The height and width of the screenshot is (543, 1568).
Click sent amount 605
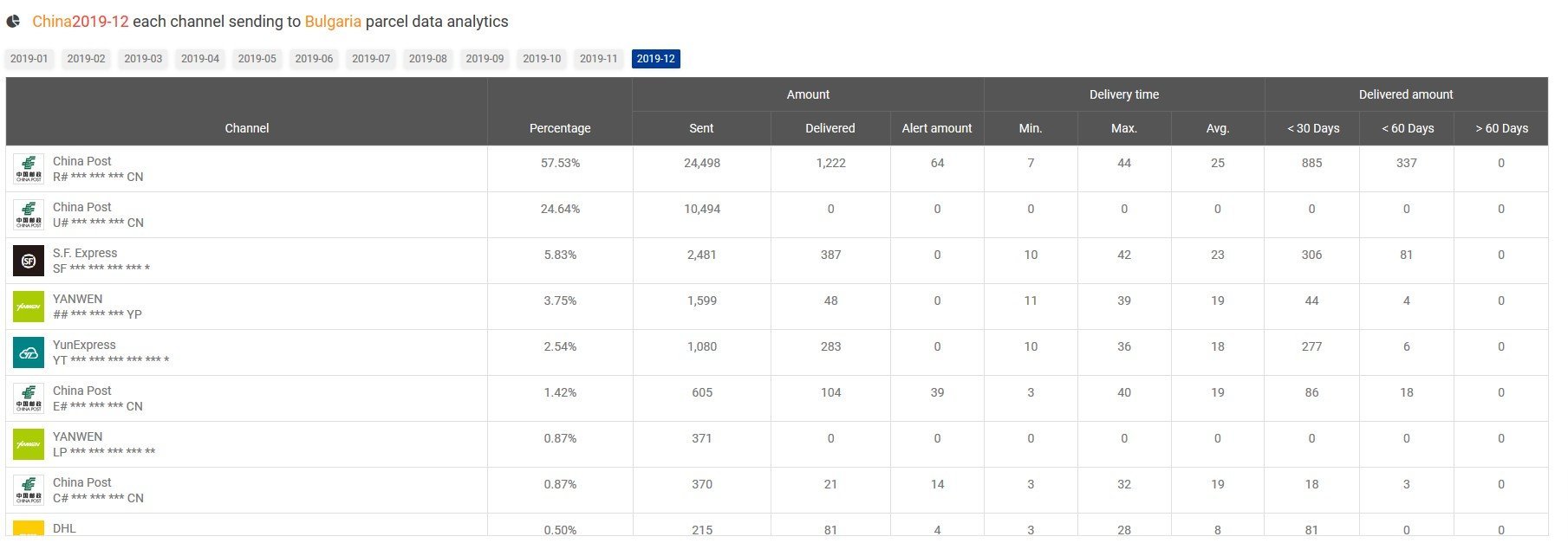point(702,392)
